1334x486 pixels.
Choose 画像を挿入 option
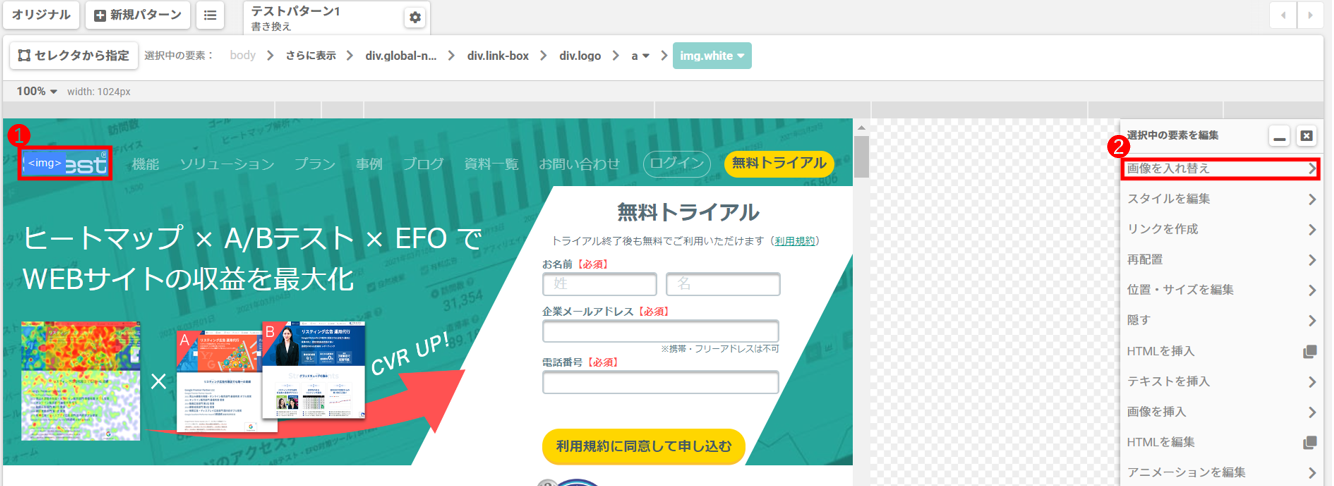pyautogui.click(x=1220, y=412)
